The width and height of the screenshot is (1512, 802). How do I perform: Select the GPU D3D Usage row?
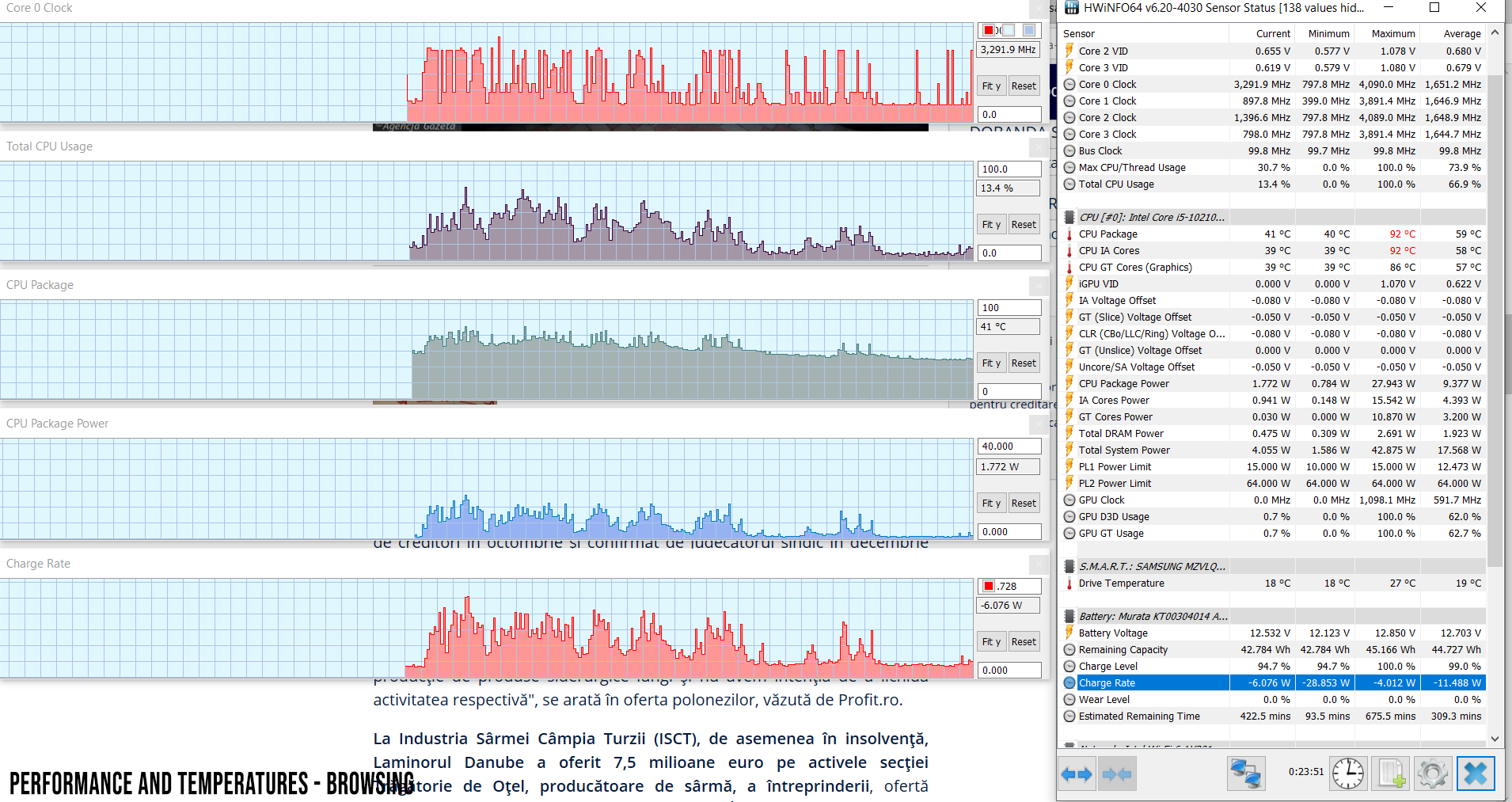pyautogui.click(x=1272, y=517)
